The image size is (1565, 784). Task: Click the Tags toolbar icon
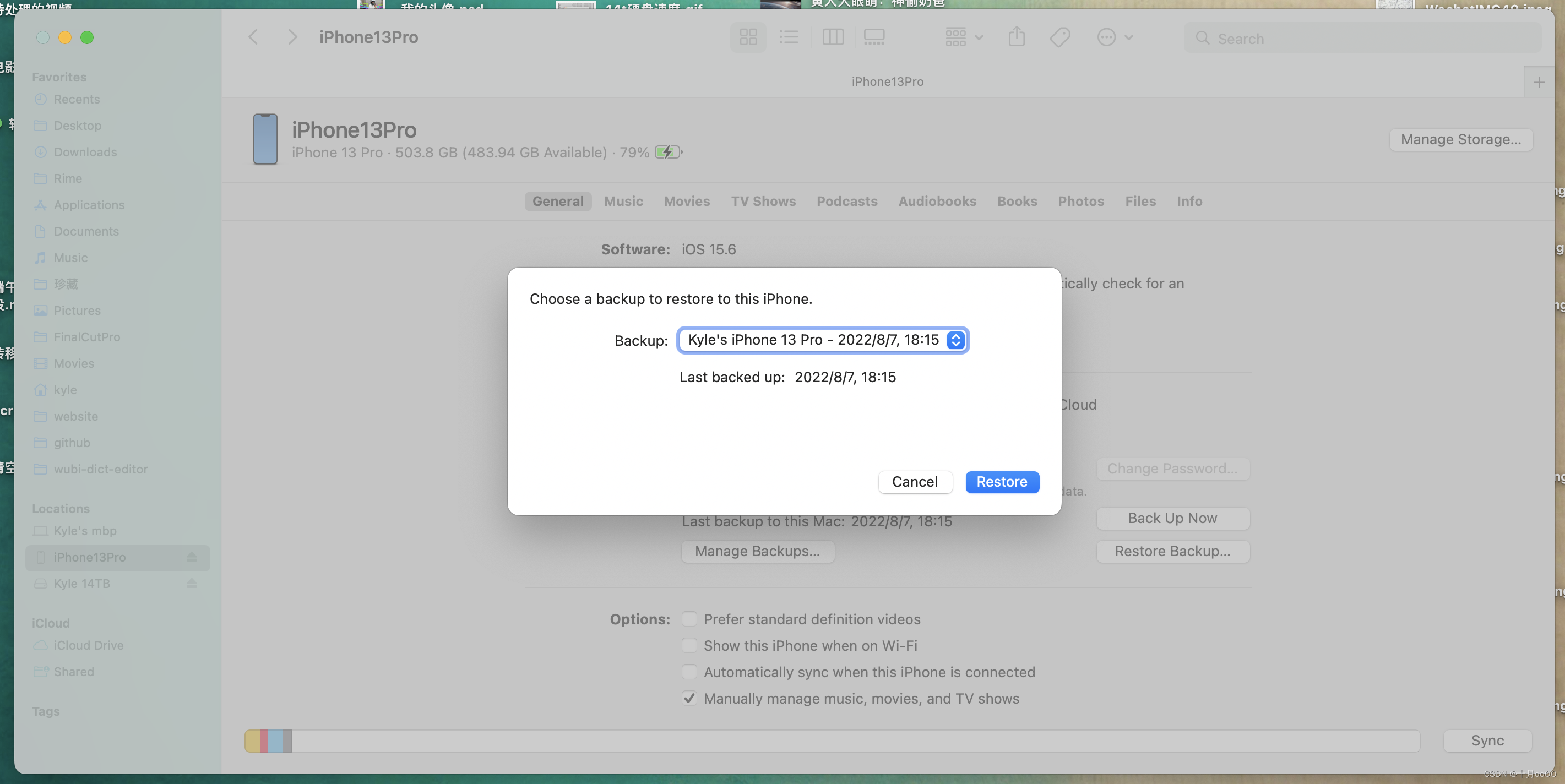[1059, 37]
